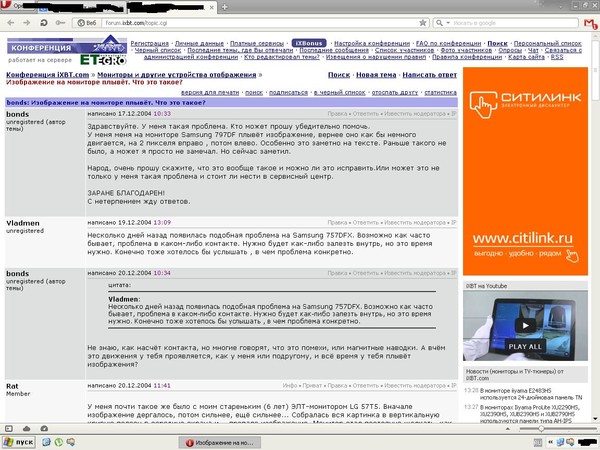Click the forum.ixbt.com address bar
Image resolution: width=600 pixels, height=450 pixels.
coord(260,23)
